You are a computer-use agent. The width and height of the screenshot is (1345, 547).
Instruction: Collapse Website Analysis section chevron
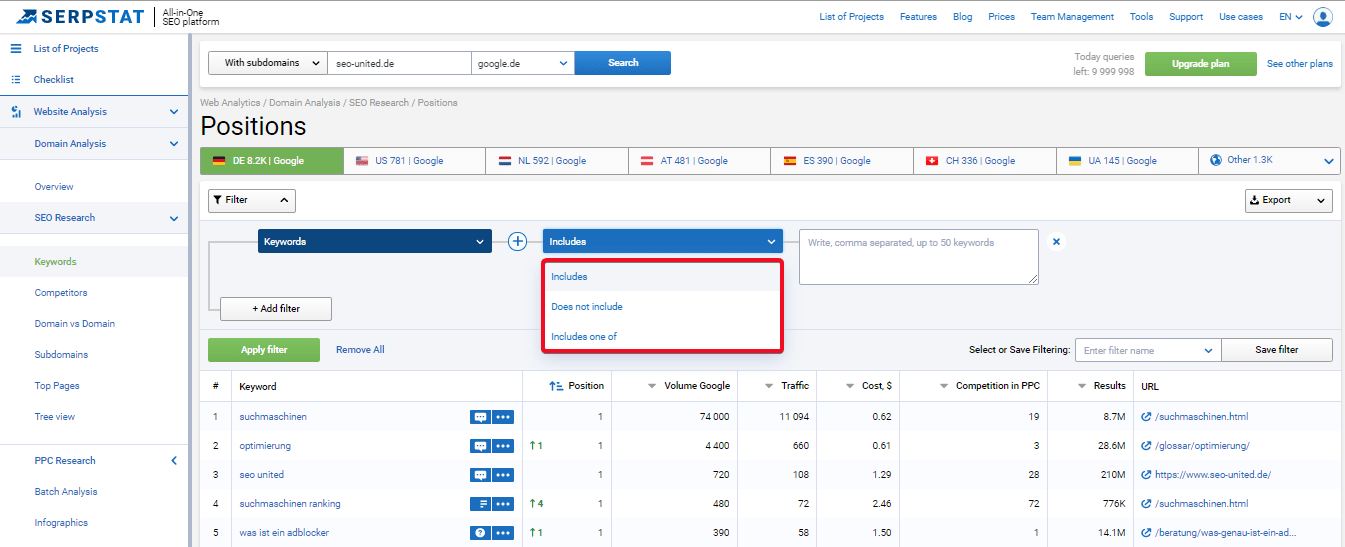[174, 112]
